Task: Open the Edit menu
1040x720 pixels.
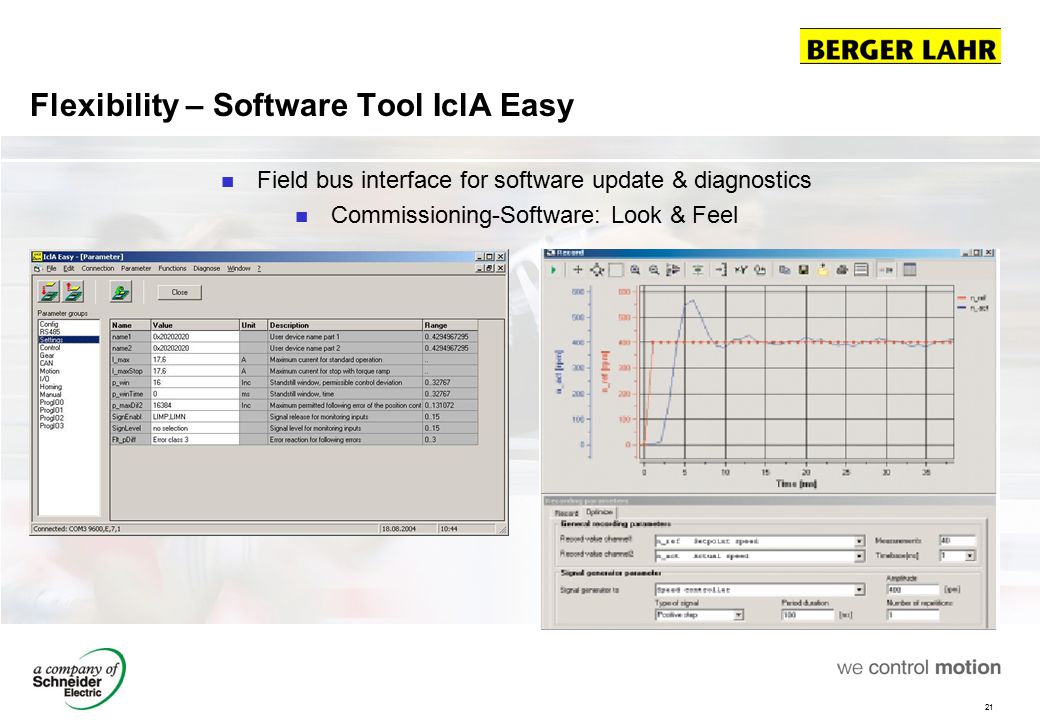Action: point(68,269)
